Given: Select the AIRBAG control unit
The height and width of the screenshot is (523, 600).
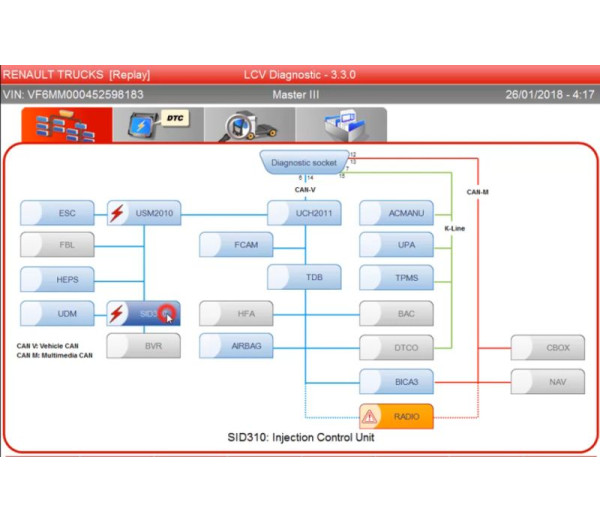Looking at the screenshot, I should coord(236,346).
